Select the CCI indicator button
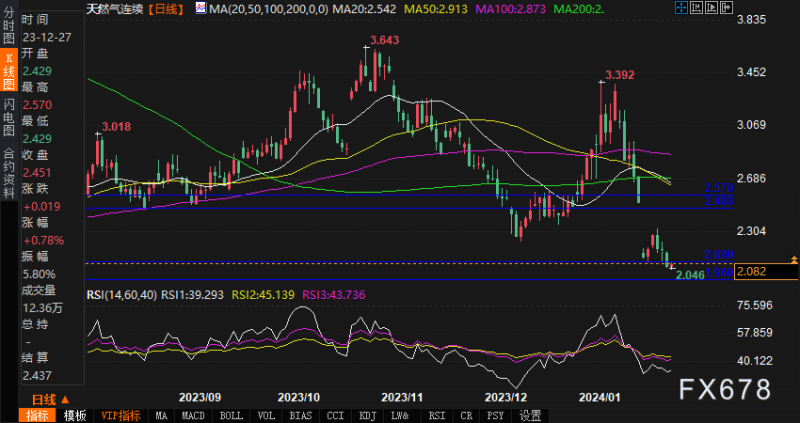This screenshot has width=800, height=423. [335, 415]
